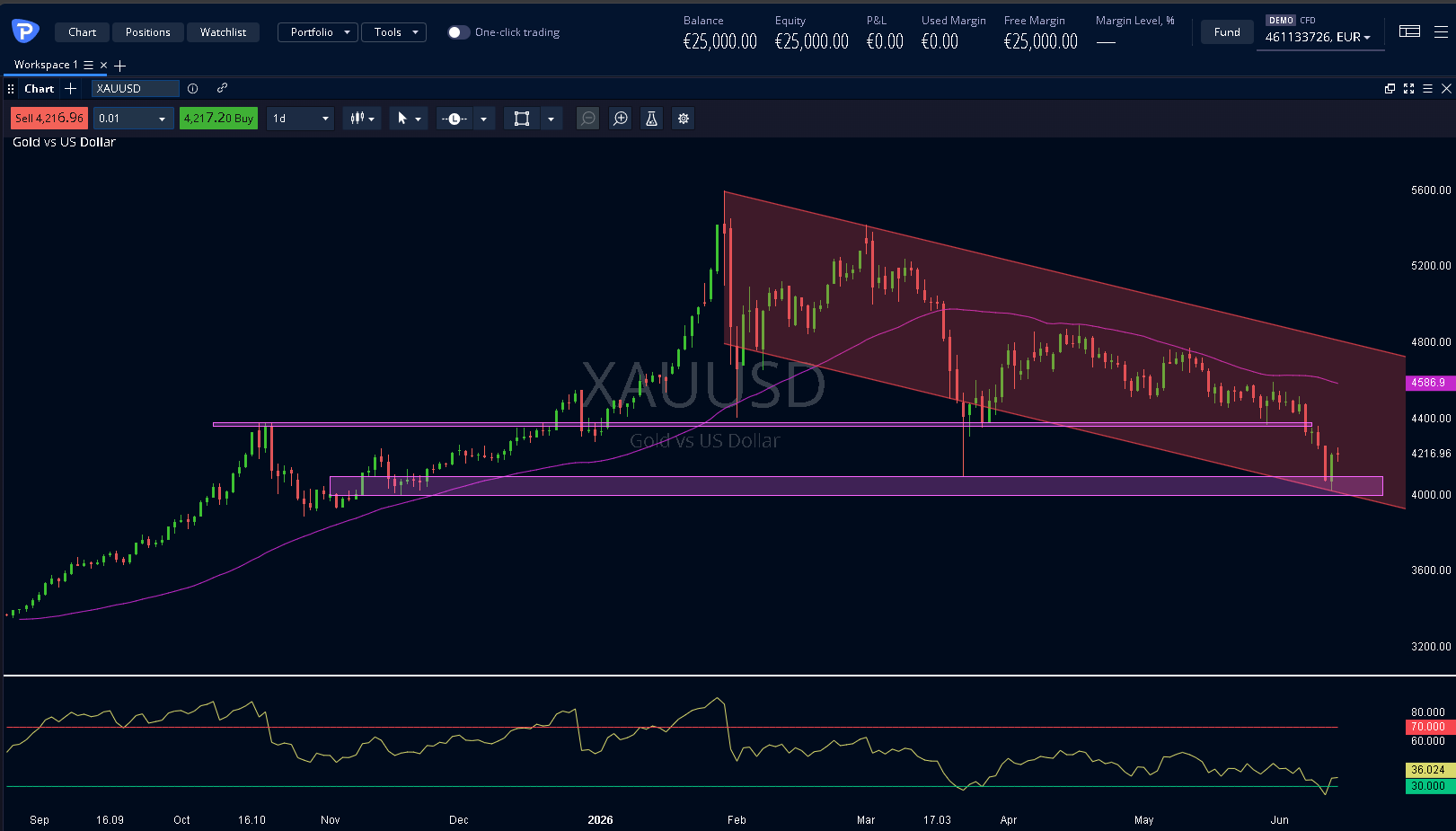The image size is (1456, 831).
Task: Open the hamburger menu in top bar
Action: click(x=1441, y=31)
